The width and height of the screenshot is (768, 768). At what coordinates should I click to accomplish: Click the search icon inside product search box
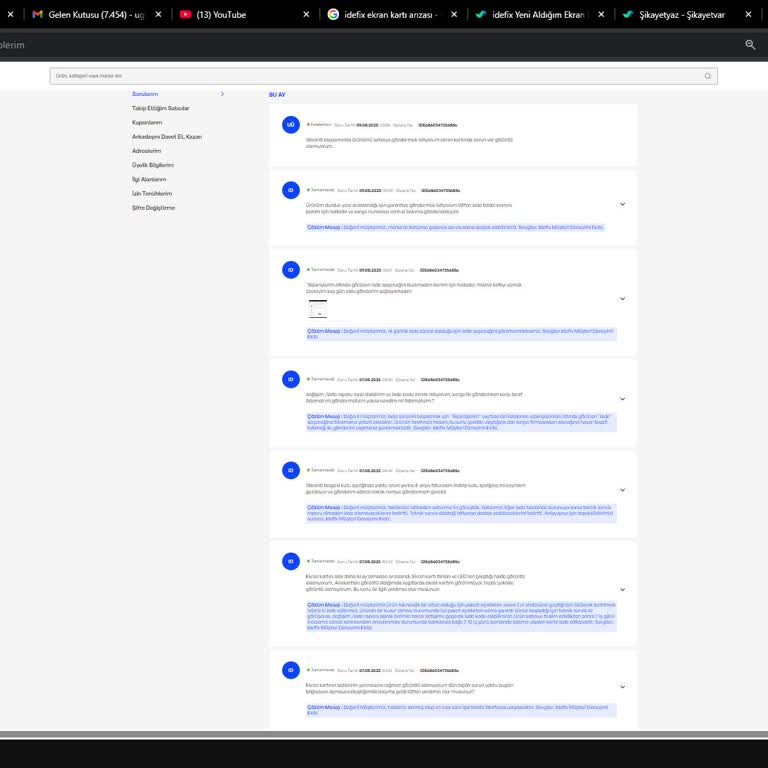pyautogui.click(x=708, y=76)
